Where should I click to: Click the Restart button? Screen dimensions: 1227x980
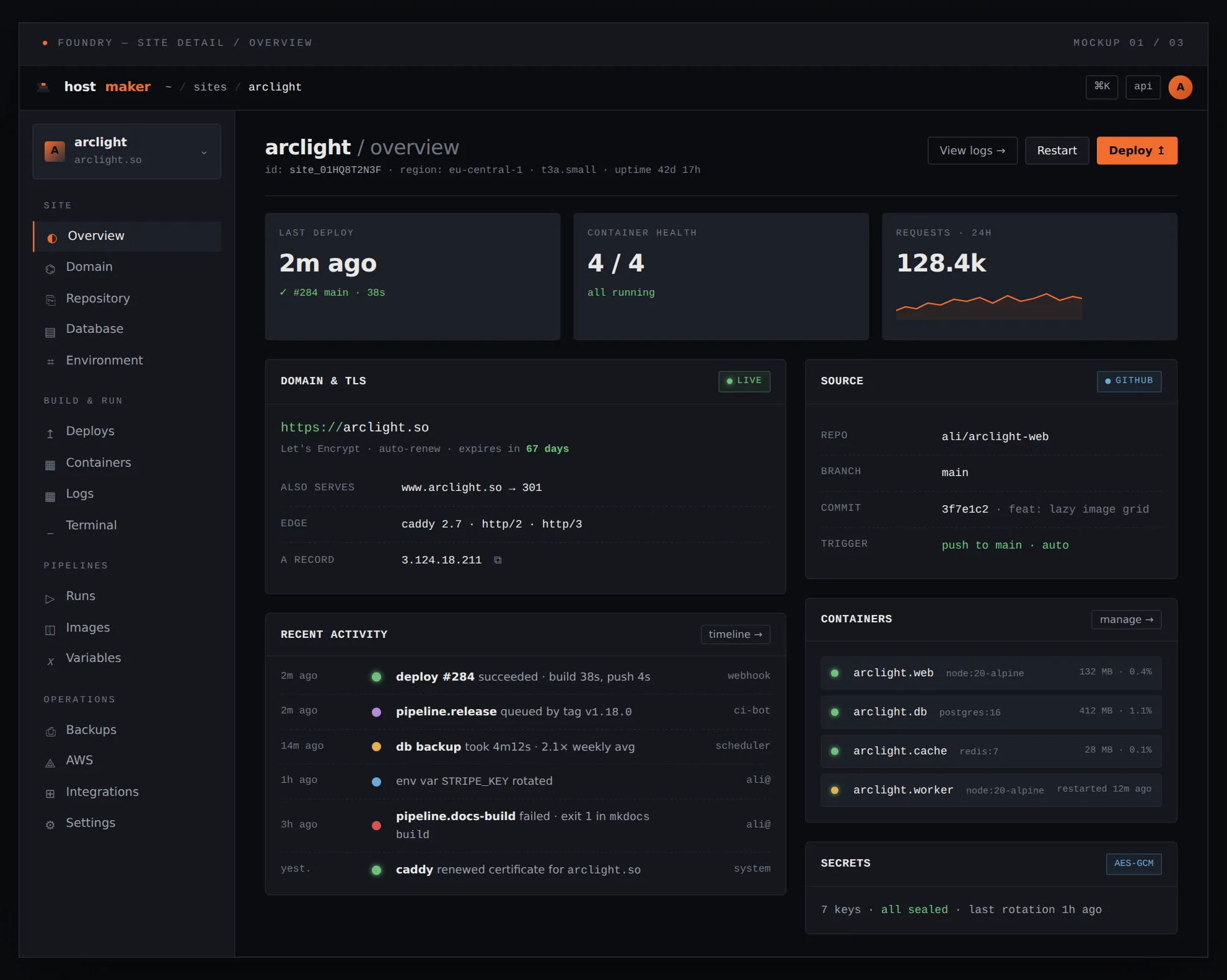1057,151
